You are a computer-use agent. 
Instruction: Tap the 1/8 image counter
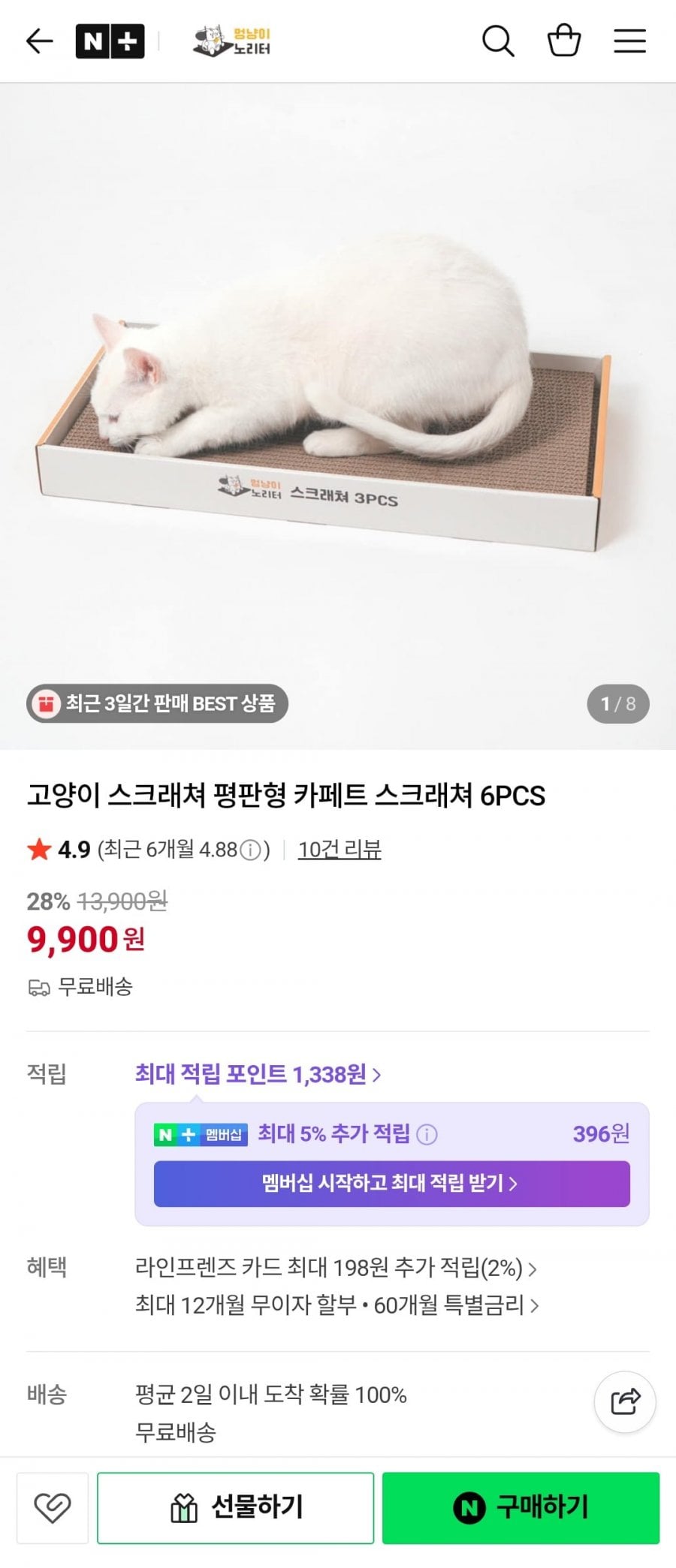pos(618,703)
